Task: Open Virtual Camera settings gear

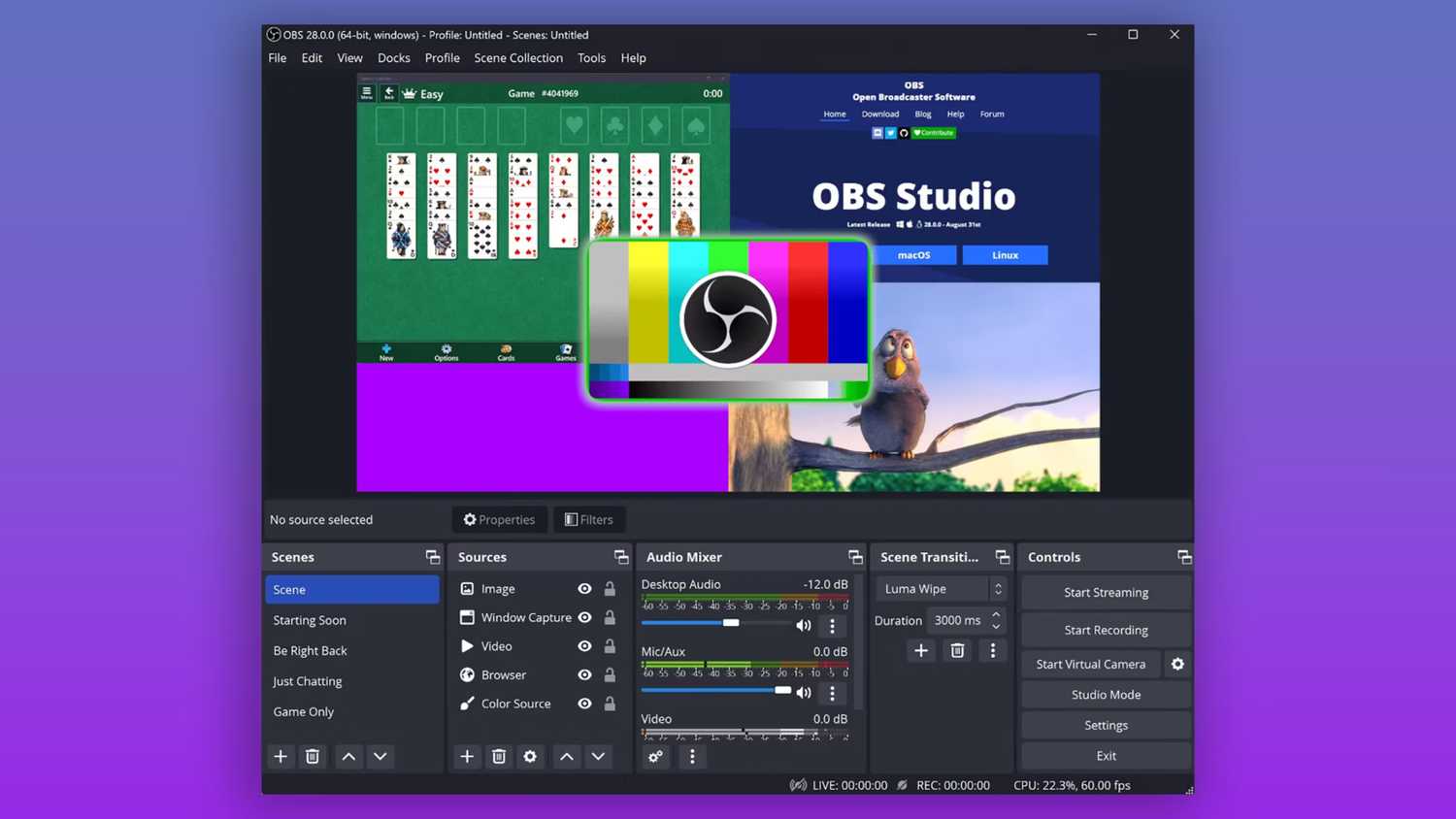Action: (x=1177, y=664)
